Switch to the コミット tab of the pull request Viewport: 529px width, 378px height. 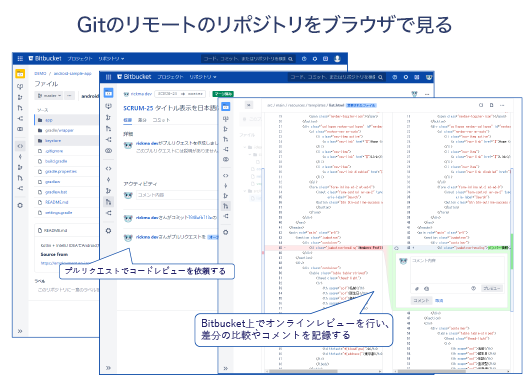click(161, 120)
